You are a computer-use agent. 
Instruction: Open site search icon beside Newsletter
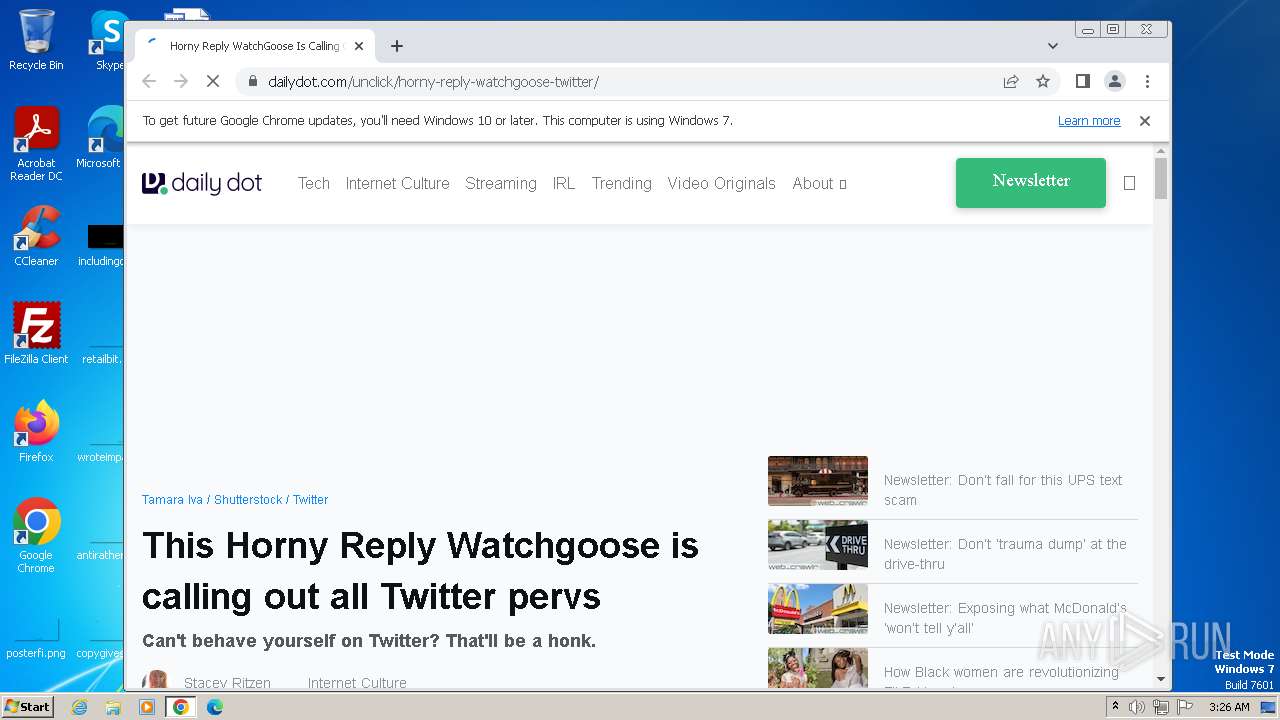(x=1129, y=183)
